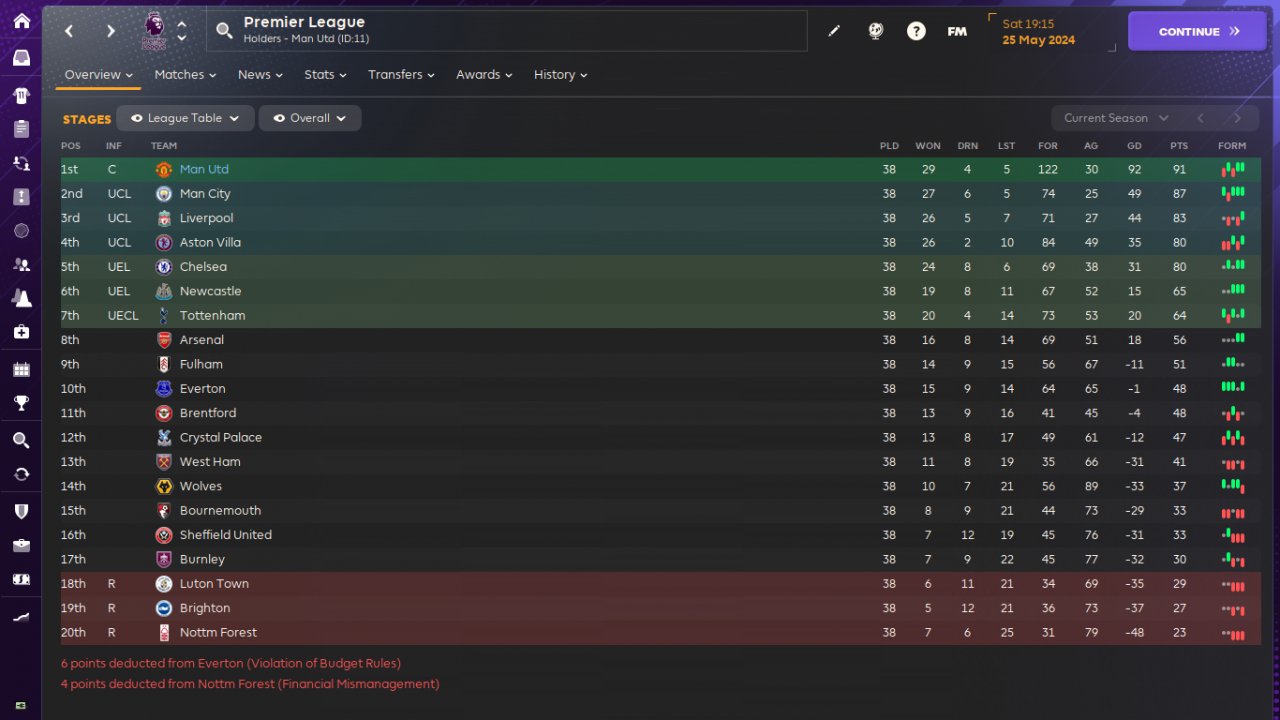Click the pencil edit icon

tap(834, 31)
